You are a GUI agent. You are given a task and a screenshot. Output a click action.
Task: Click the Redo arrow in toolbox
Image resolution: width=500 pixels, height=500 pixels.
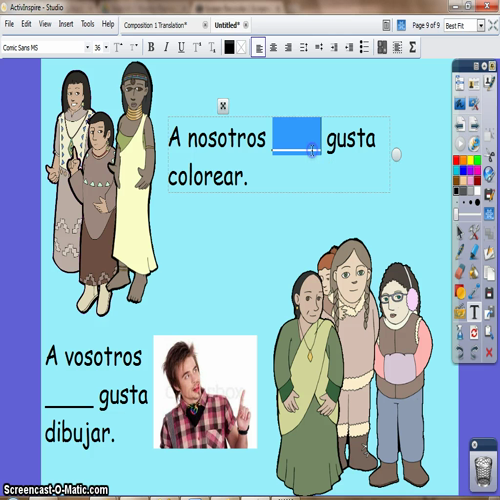pos(474,353)
